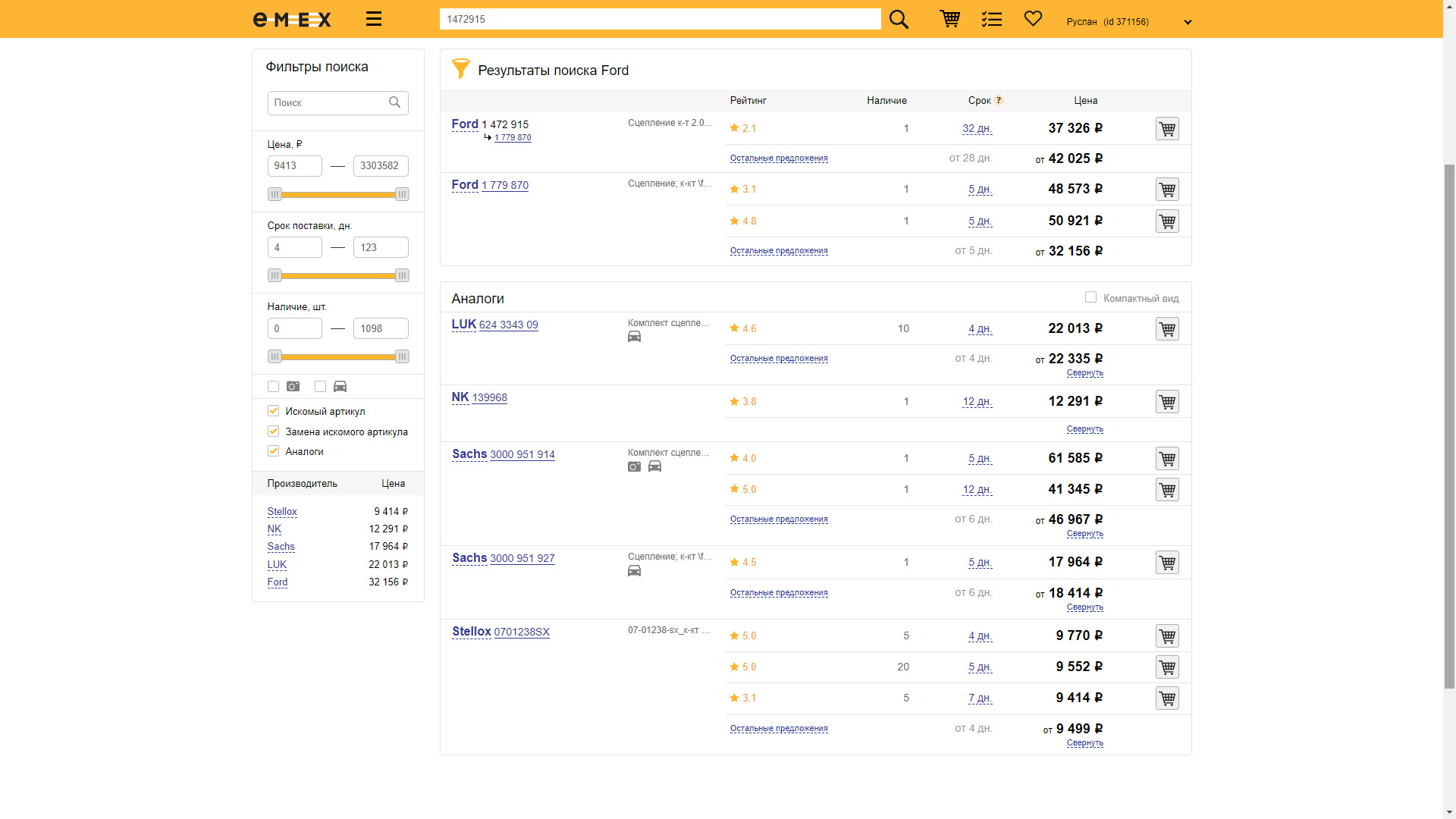Expand Остальные предложения for Ford 1 779 870
Viewport: 1456px width, 819px height.
click(779, 251)
